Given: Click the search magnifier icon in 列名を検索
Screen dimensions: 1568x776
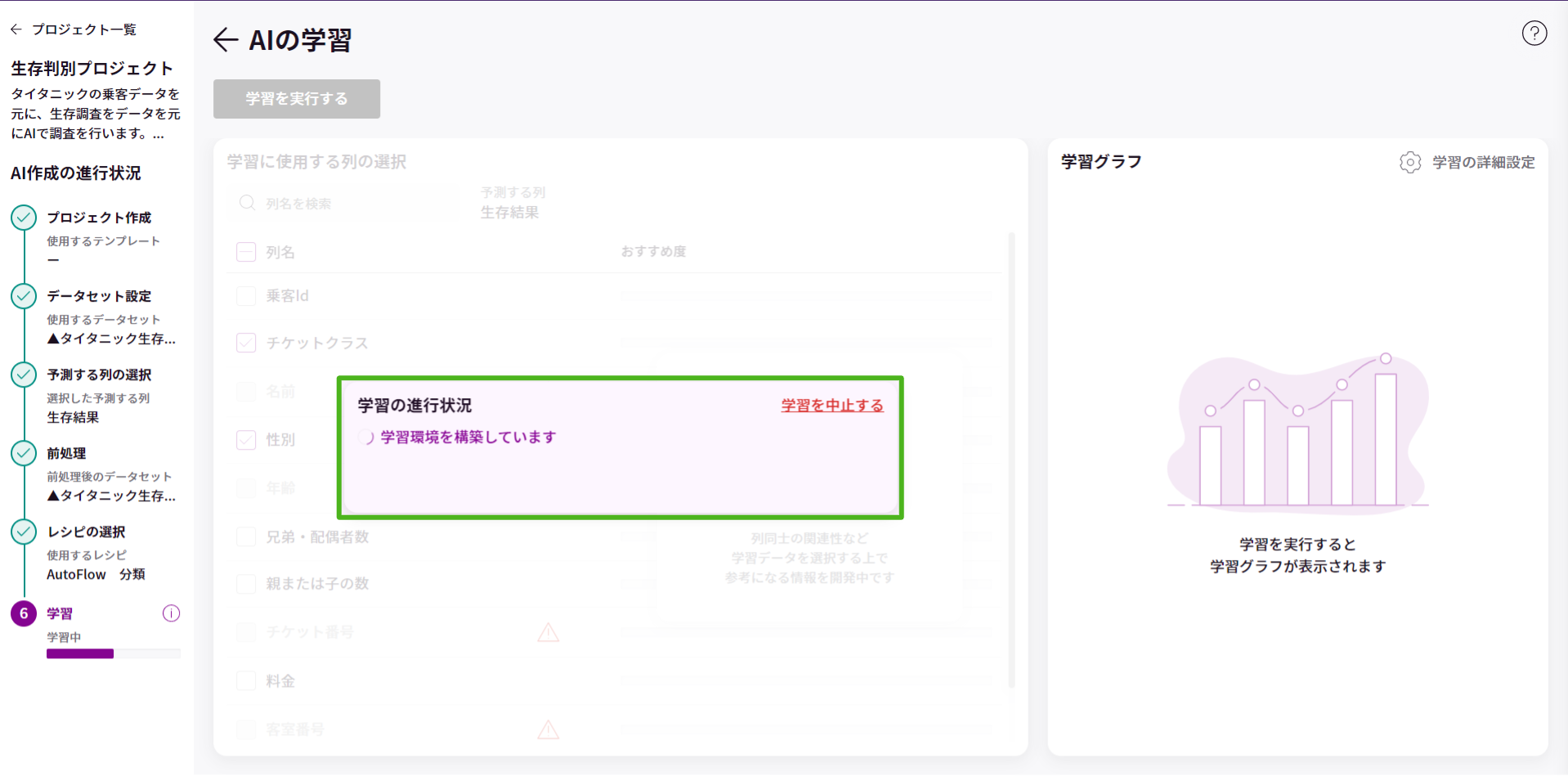Looking at the screenshot, I should tap(247, 203).
